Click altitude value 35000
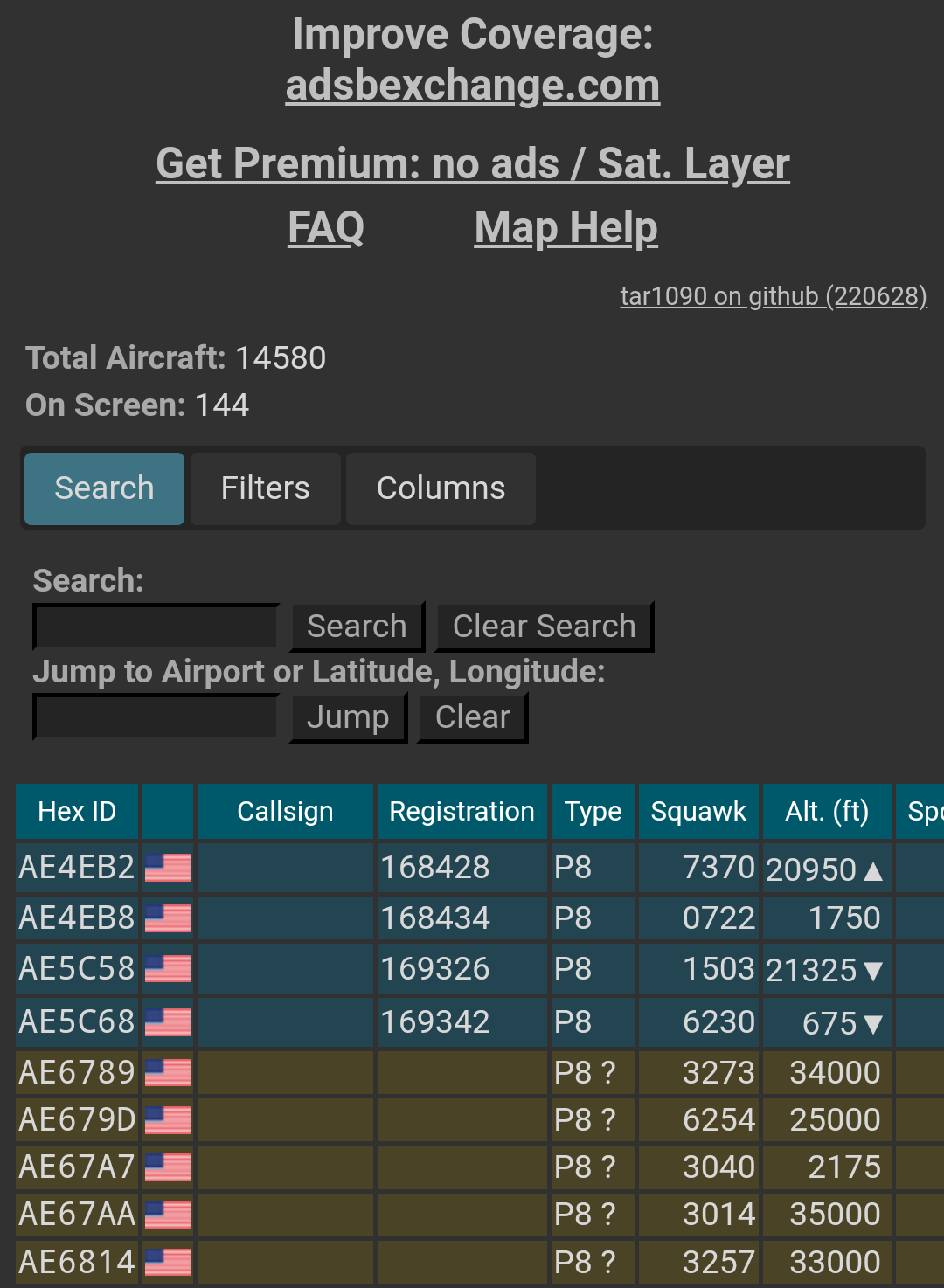The image size is (944, 1288). (x=835, y=1215)
